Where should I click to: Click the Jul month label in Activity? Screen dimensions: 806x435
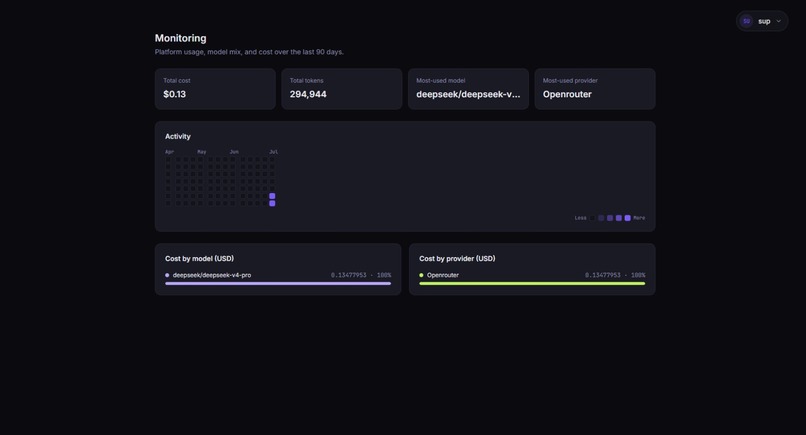[x=273, y=152]
